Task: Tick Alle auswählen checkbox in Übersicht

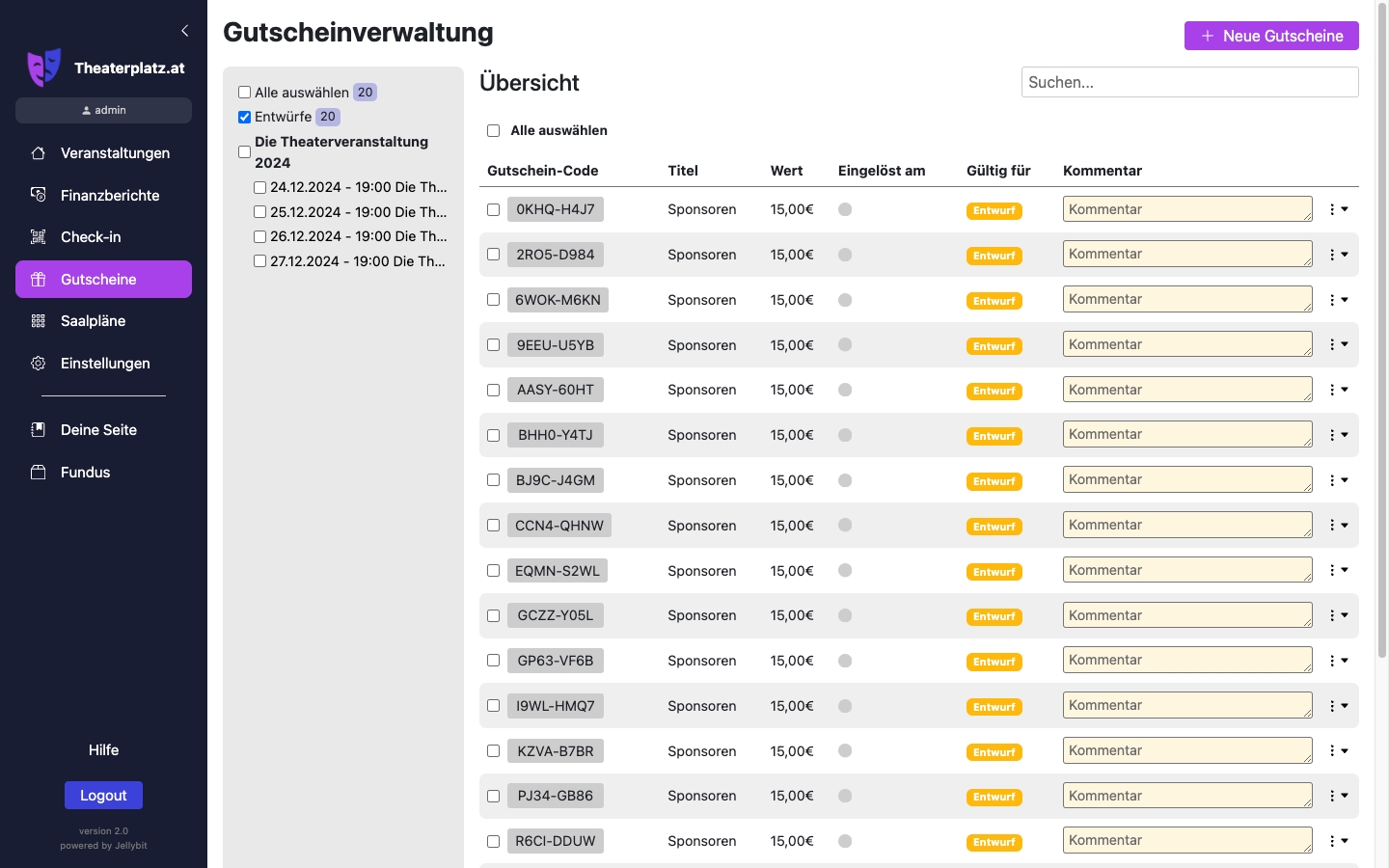Action: 493,131
